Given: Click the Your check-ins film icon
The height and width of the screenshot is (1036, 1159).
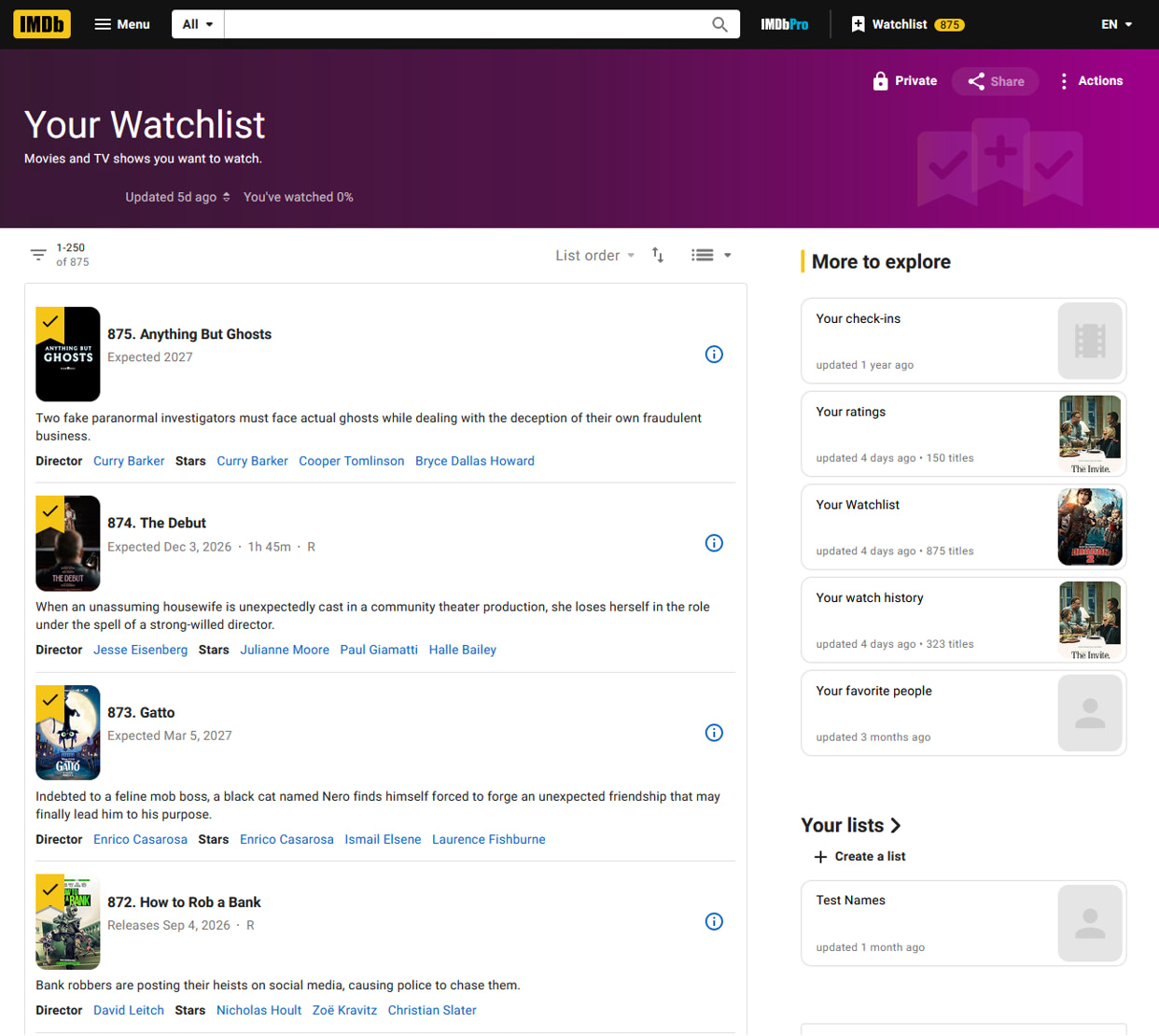Looking at the screenshot, I should click(1090, 341).
